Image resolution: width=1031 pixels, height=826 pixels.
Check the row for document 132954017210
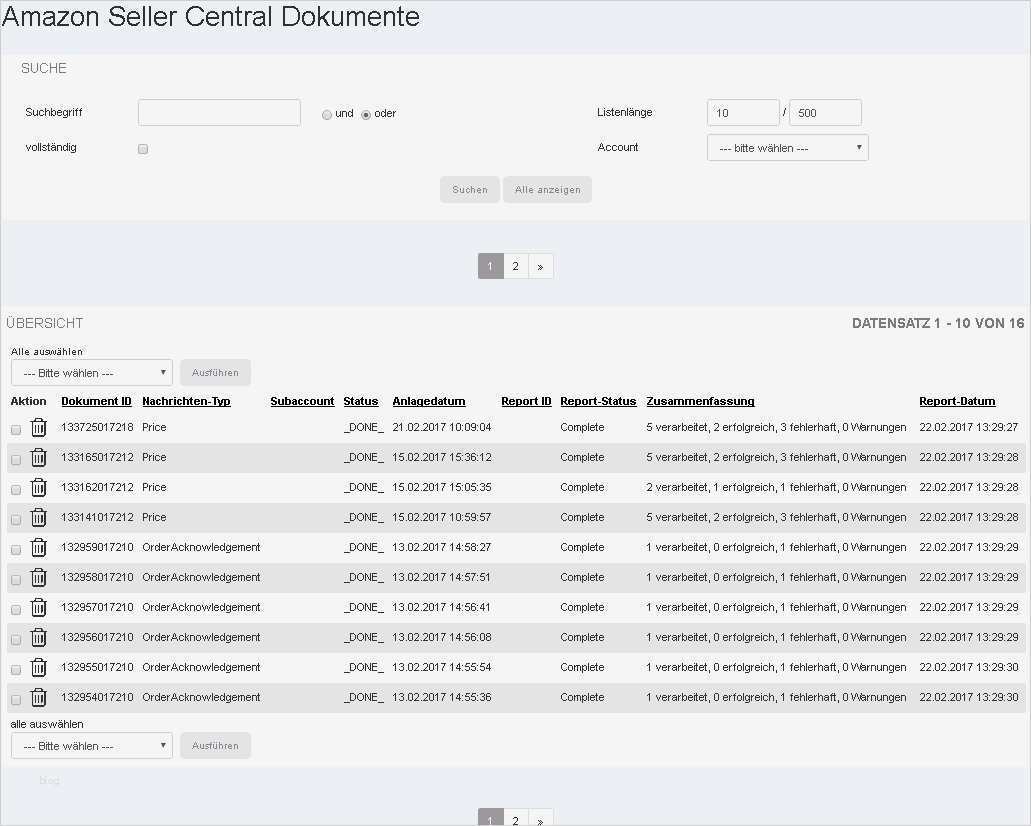pos(16,700)
